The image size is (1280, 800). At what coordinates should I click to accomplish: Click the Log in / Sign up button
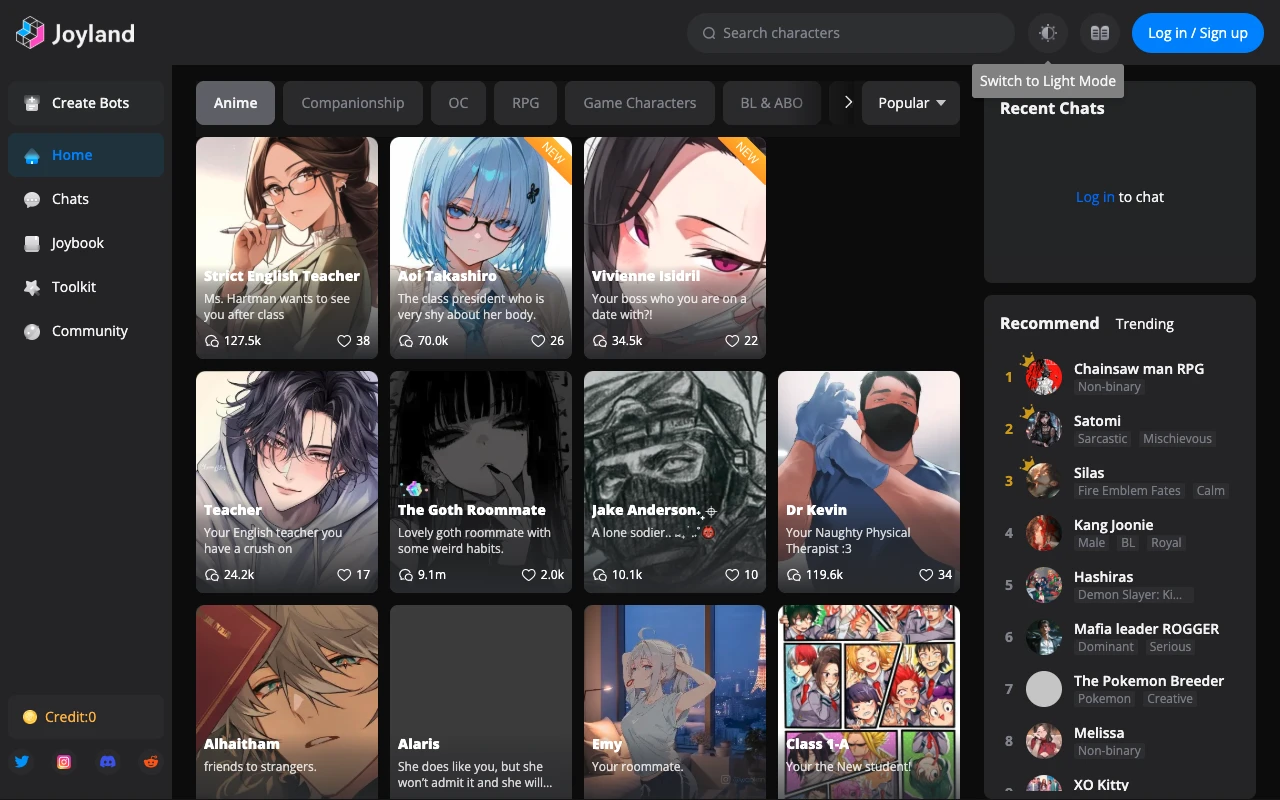coord(1197,33)
